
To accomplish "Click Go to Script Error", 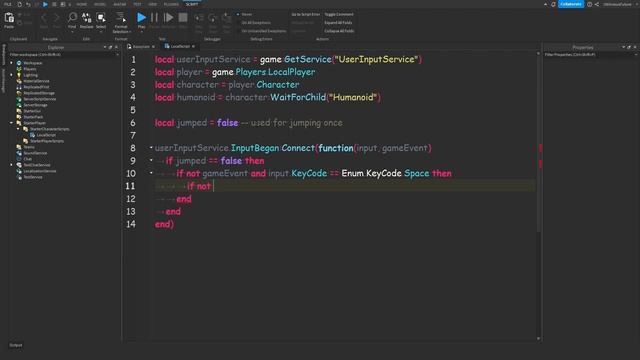I will [x=305, y=14].
